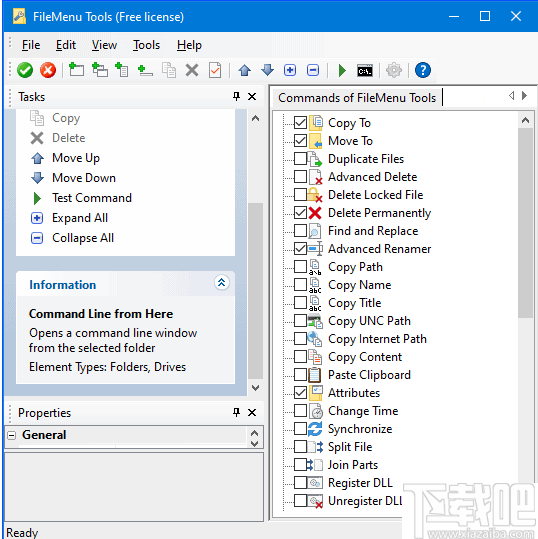Click Collapse All in Tasks panel
The width and height of the screenshot is (538, 539).
pyautogui.click(x=83, y=238)
